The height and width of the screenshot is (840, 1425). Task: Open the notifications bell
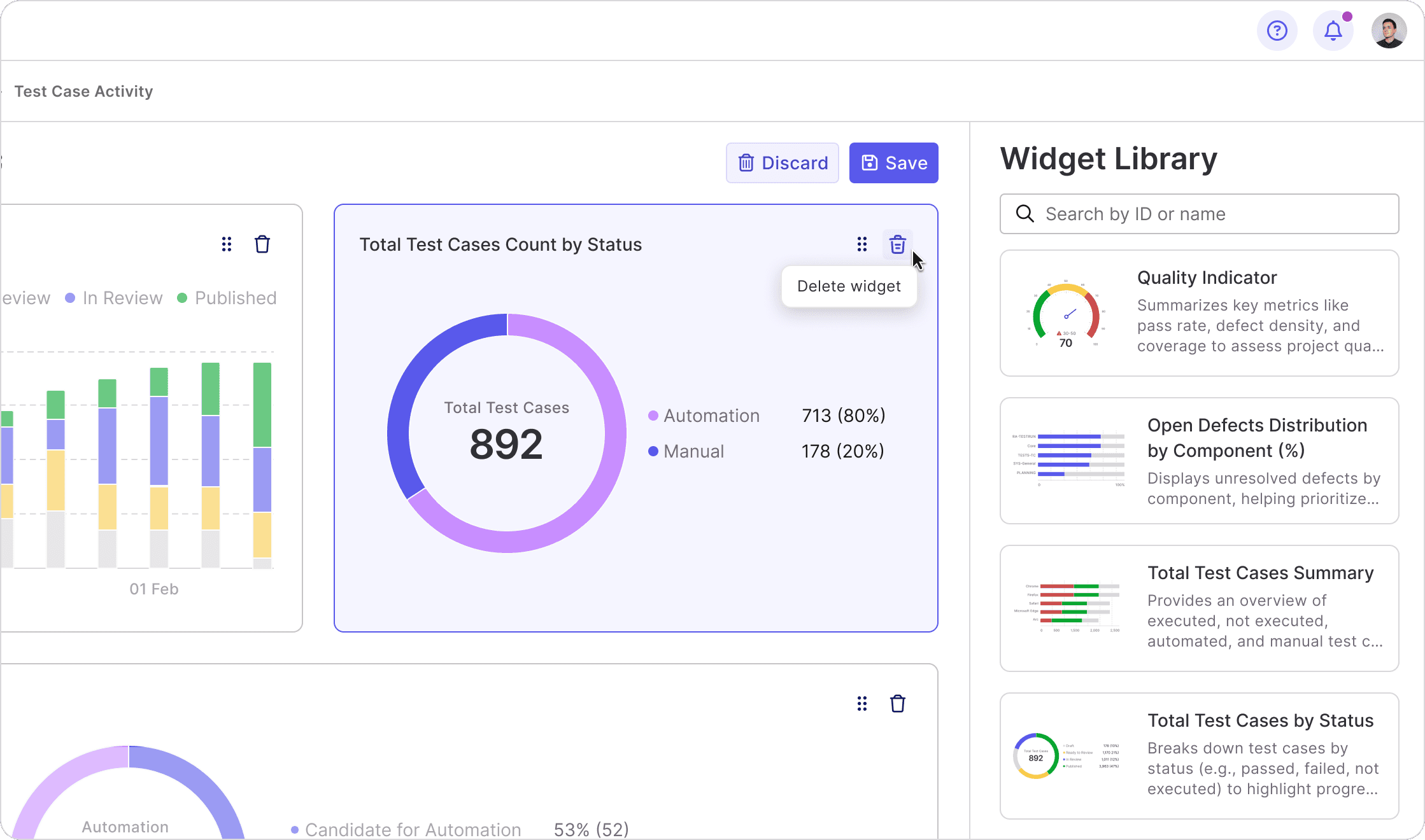click(x=1333, y=31)
